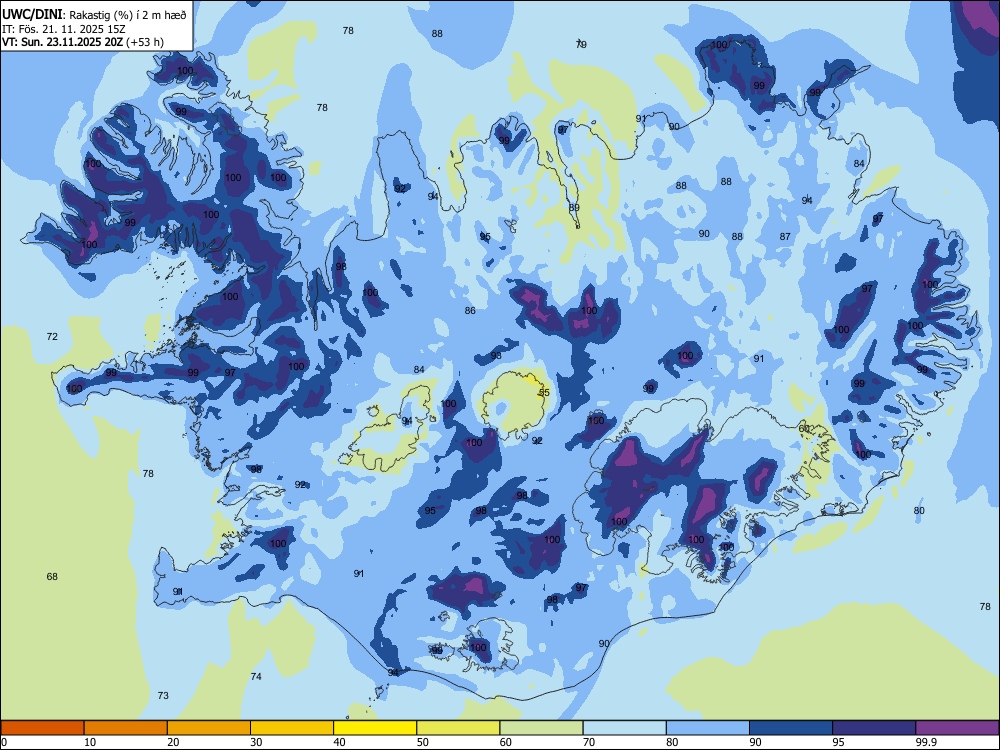Screen dimensions: 1000x750
Task: Click the 'UWC/DINI: Rakastig (%) í 2 m hæð' title
Action: pyautogui.click(x=94, y=15)
